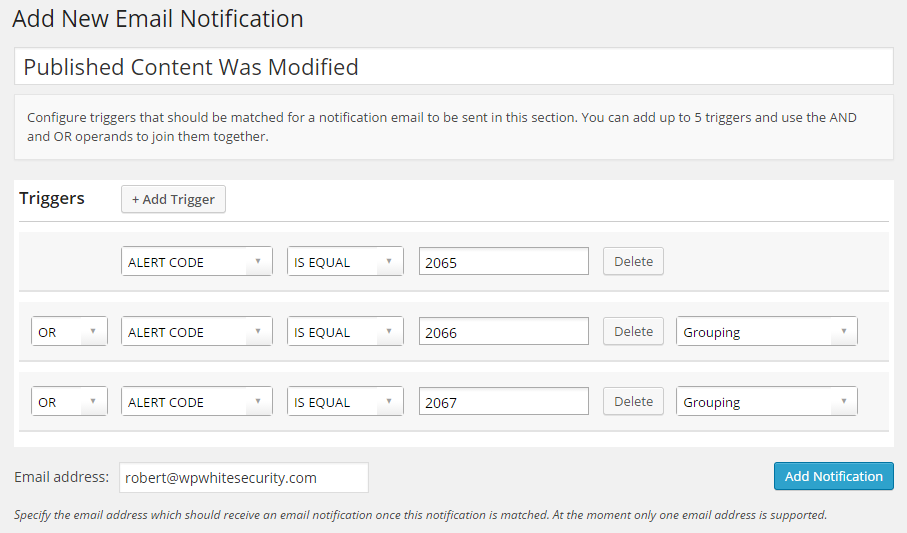Open ALERT CODE dropdown for trigger 2065
Screen dimensions: 907x533
(197, 262)
